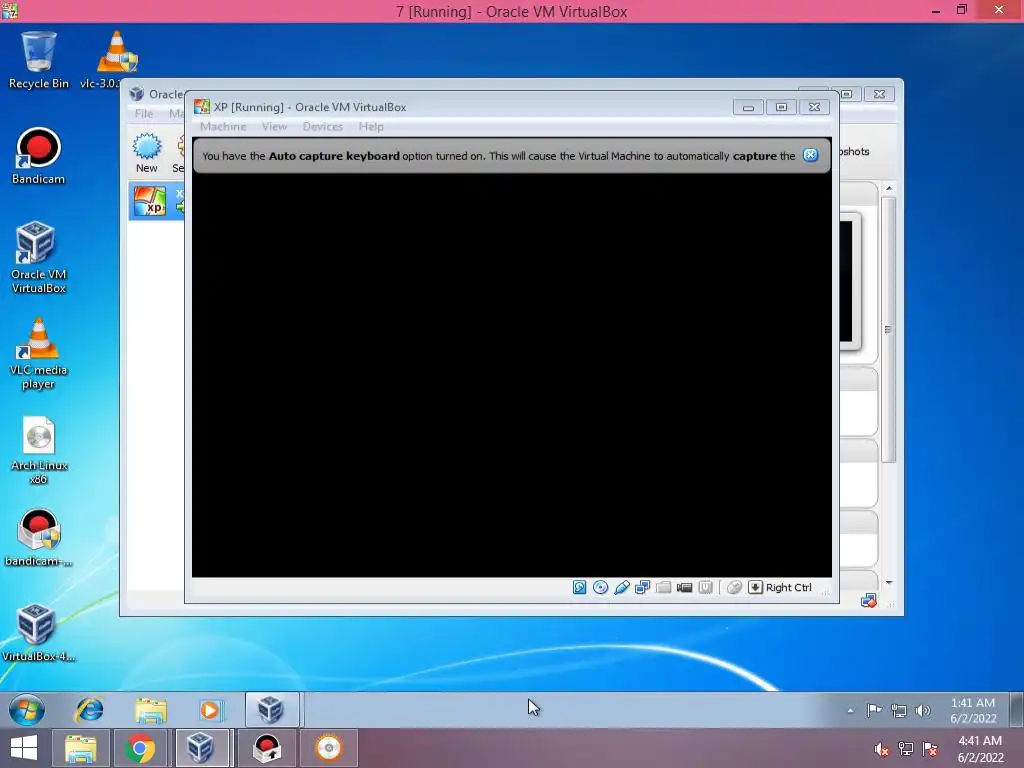Click network icon in guest tray

(x=899, y=711)
